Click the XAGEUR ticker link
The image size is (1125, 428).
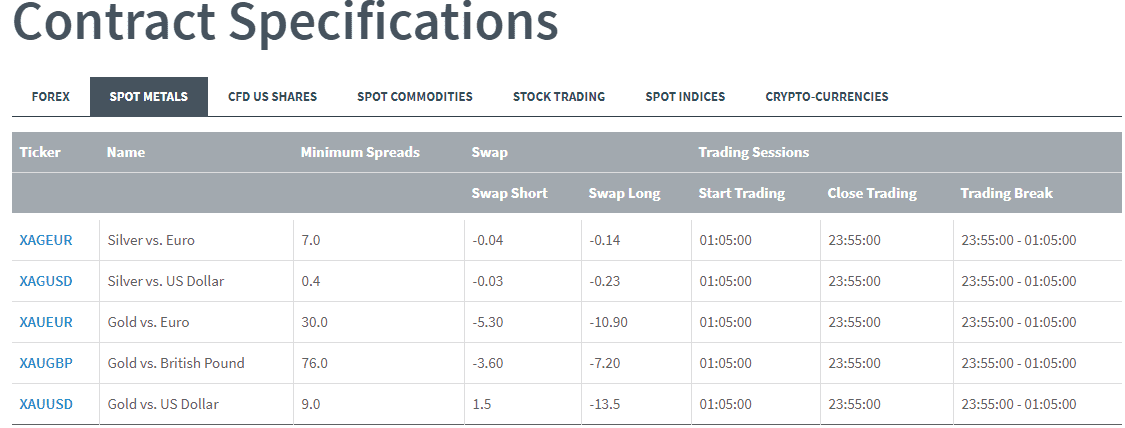pos(46,241)
